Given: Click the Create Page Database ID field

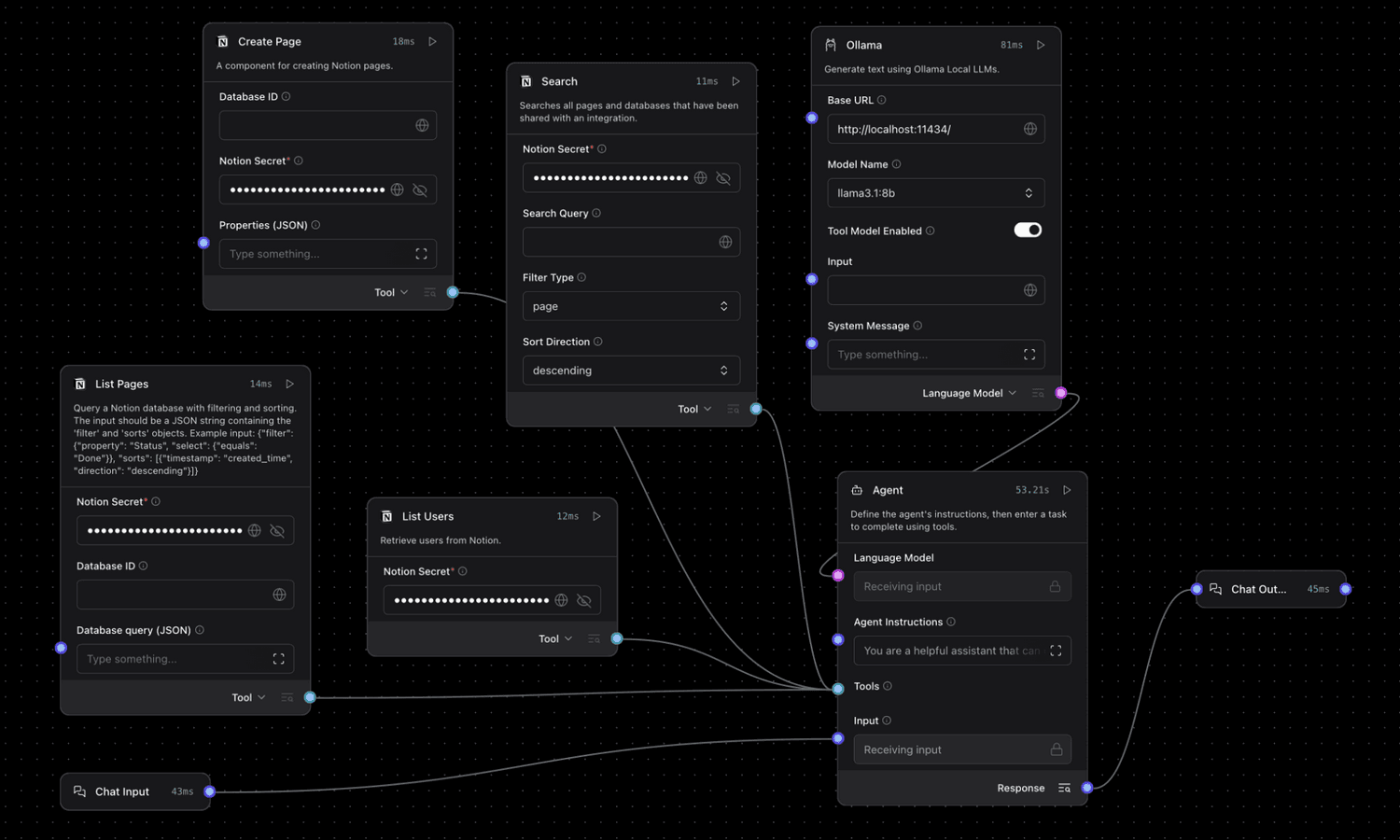Looking at the screenshot, I should click(x=328, y=125).
